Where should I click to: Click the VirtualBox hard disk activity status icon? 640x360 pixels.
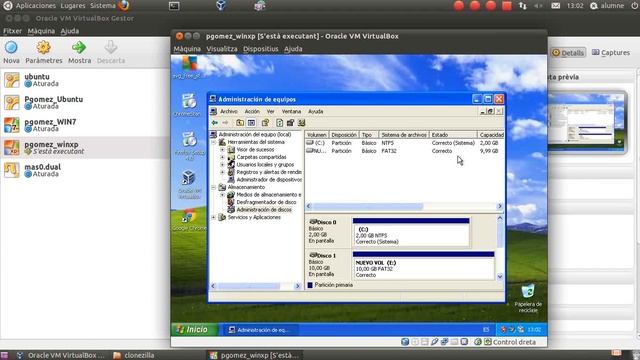pyautogui.click(x=405, y=342)
